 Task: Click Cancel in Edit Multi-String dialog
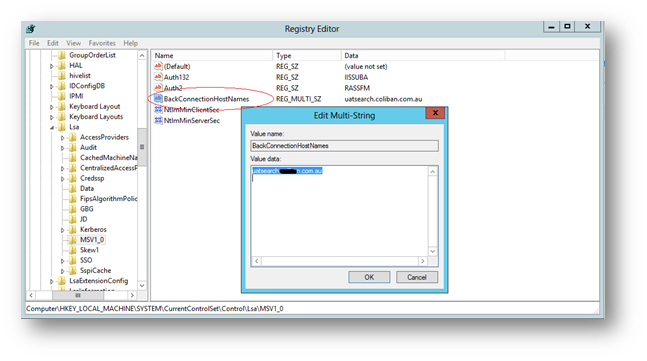[x=417, y=277]
